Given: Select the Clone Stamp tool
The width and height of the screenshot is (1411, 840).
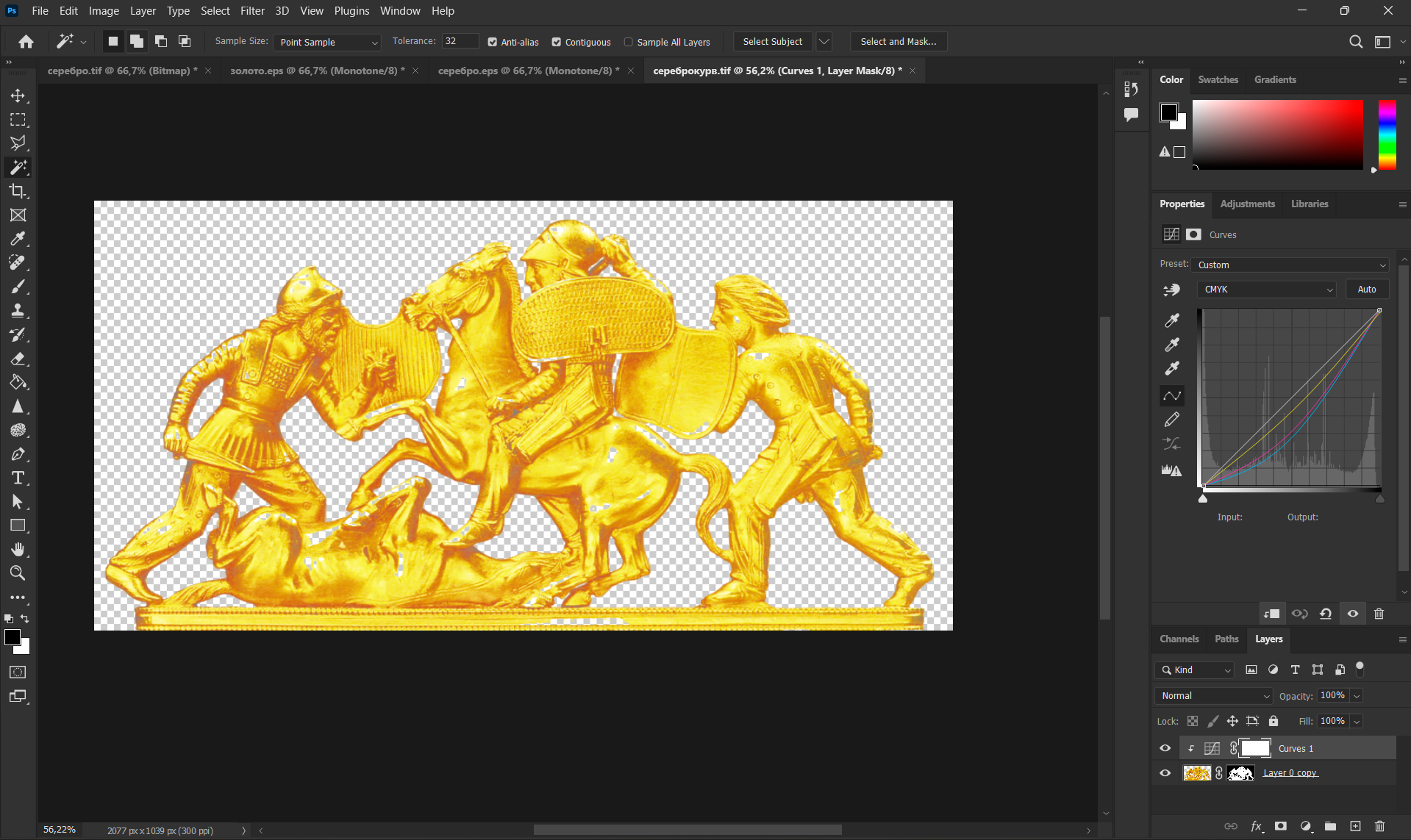Looking at the screenshot, I should (18, 310).
